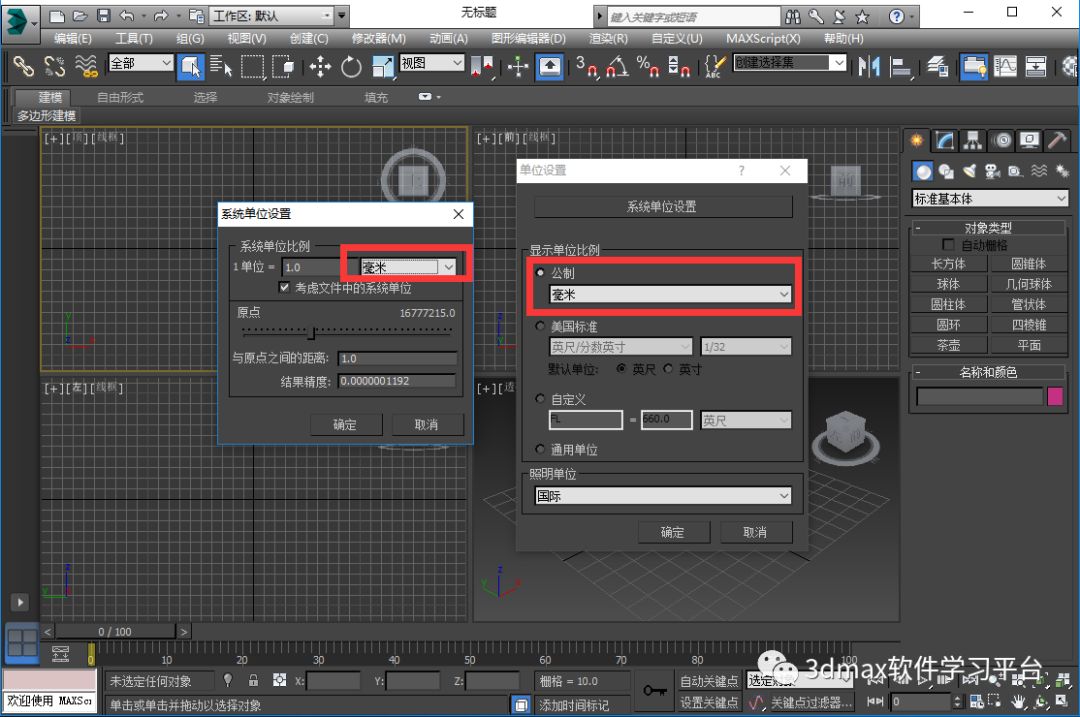Click the 原点 slider handle
The image size is (1080, 717).
(311, 333)
